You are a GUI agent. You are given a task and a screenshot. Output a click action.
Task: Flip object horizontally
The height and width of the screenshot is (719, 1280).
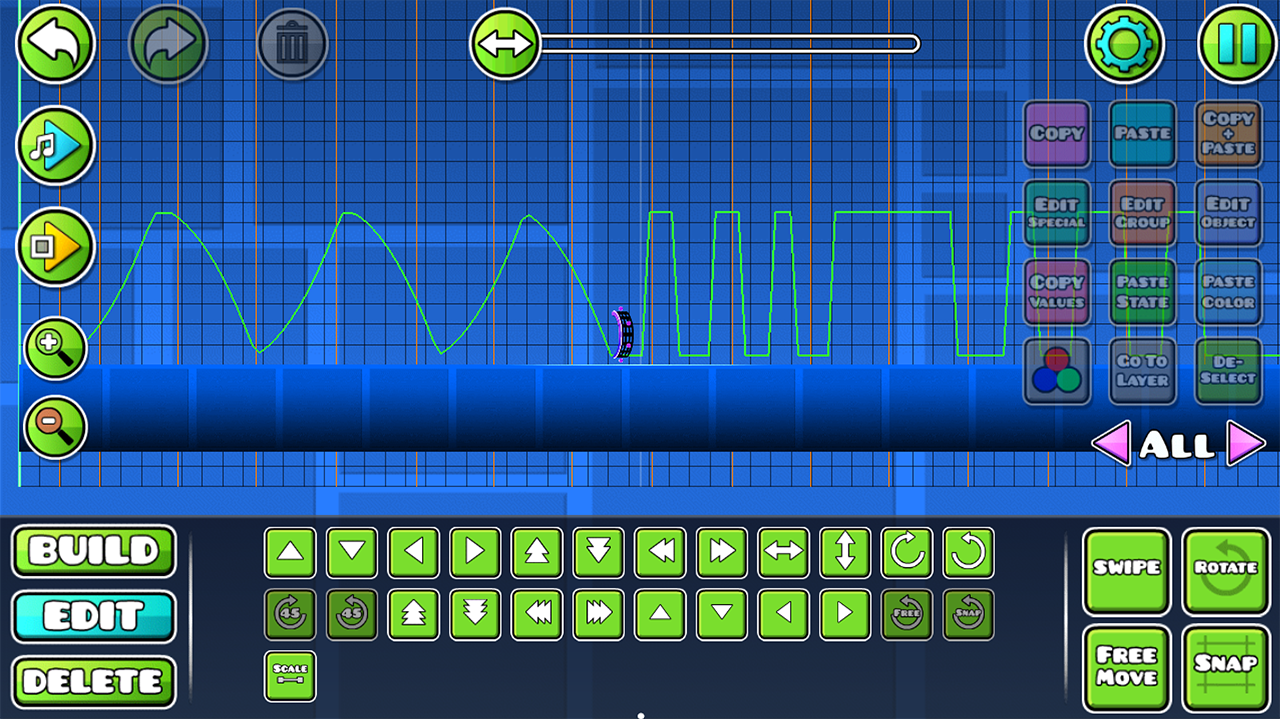coord(784,553)
